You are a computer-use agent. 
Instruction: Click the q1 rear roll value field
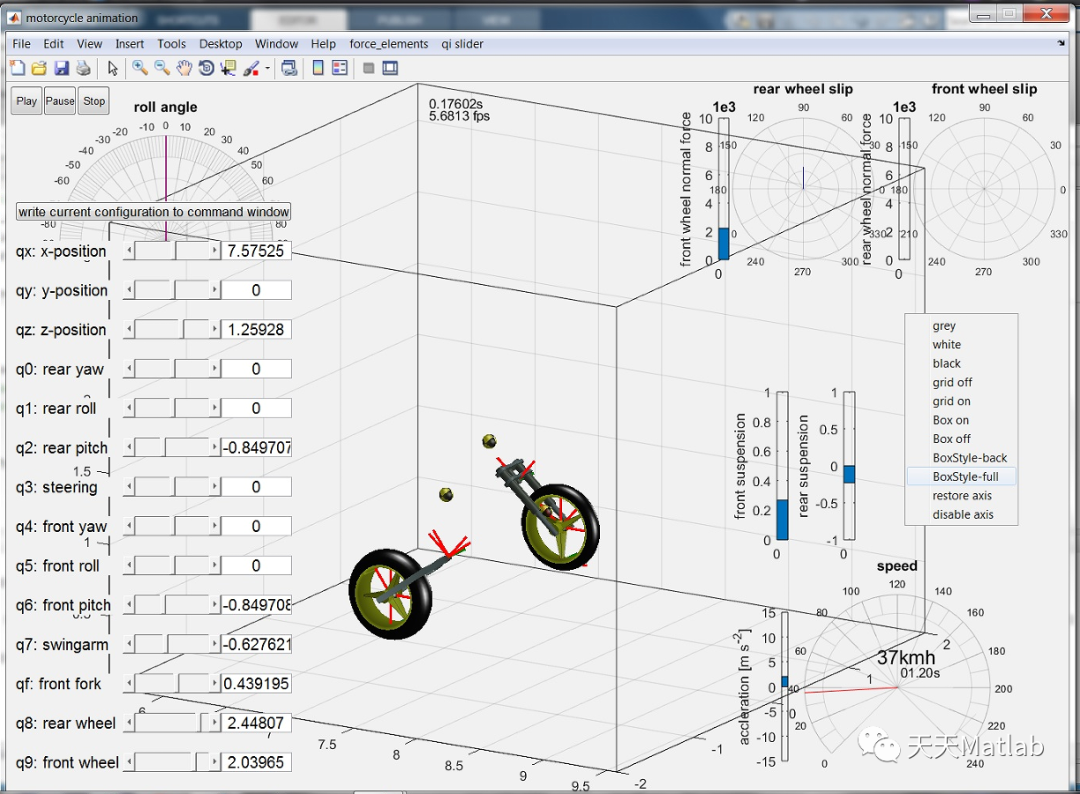point(256,408)
